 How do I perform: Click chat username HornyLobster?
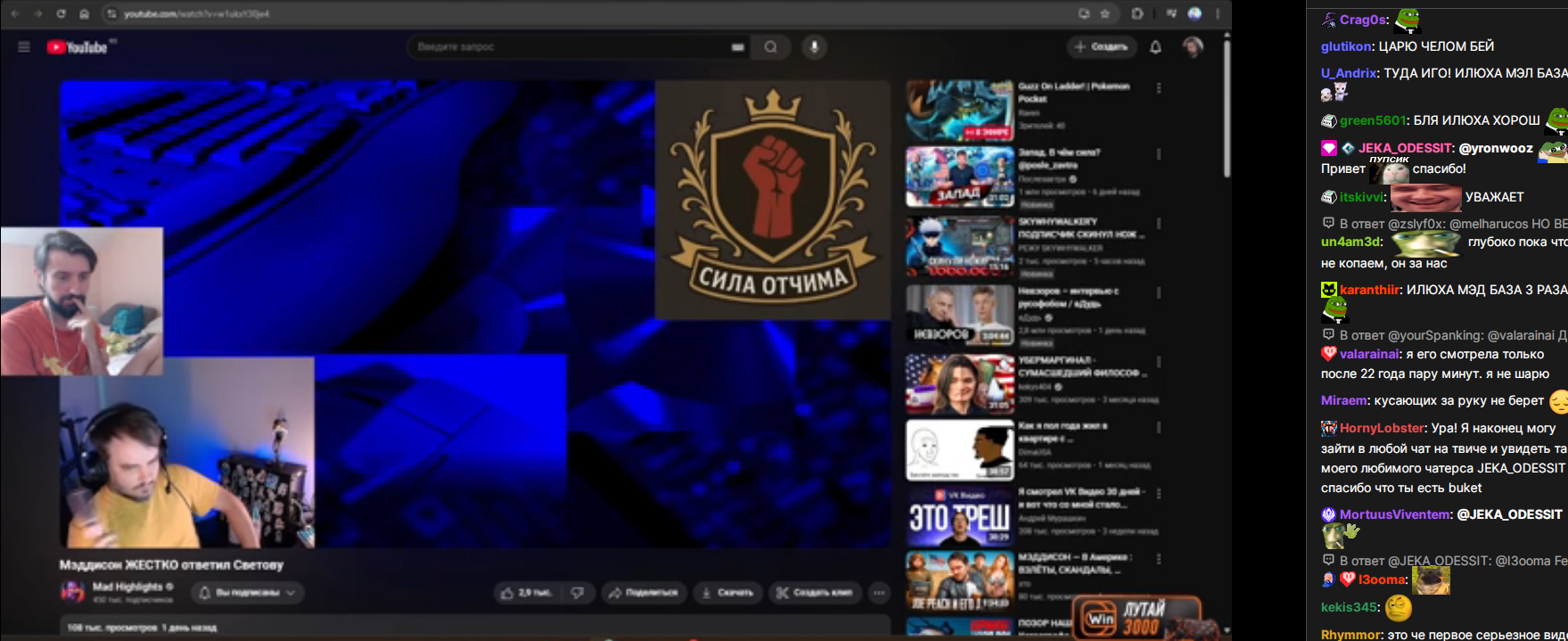point(1382,428)
